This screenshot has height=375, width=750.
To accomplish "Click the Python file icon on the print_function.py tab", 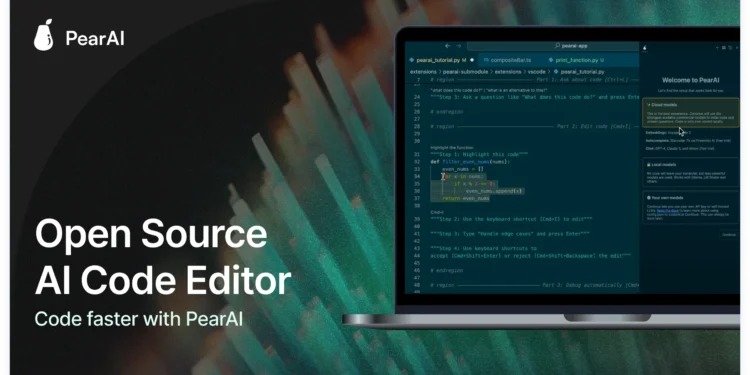I will click(551, 60).
